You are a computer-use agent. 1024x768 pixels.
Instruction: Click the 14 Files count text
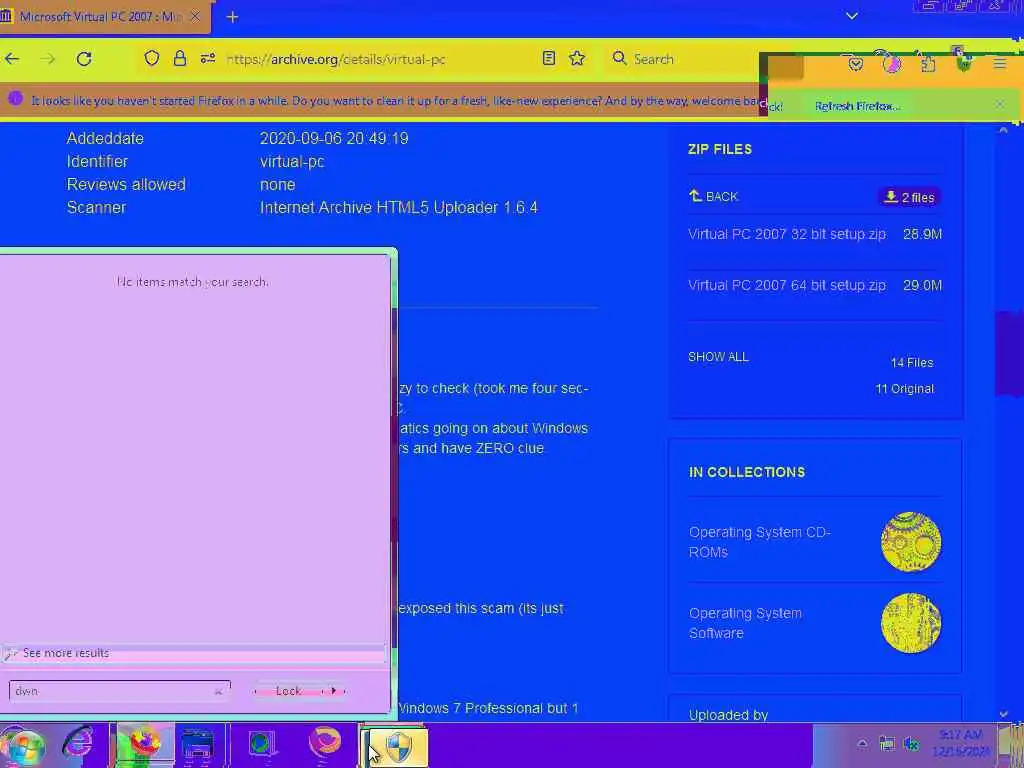pyautogui.click(x=912, y=362)
